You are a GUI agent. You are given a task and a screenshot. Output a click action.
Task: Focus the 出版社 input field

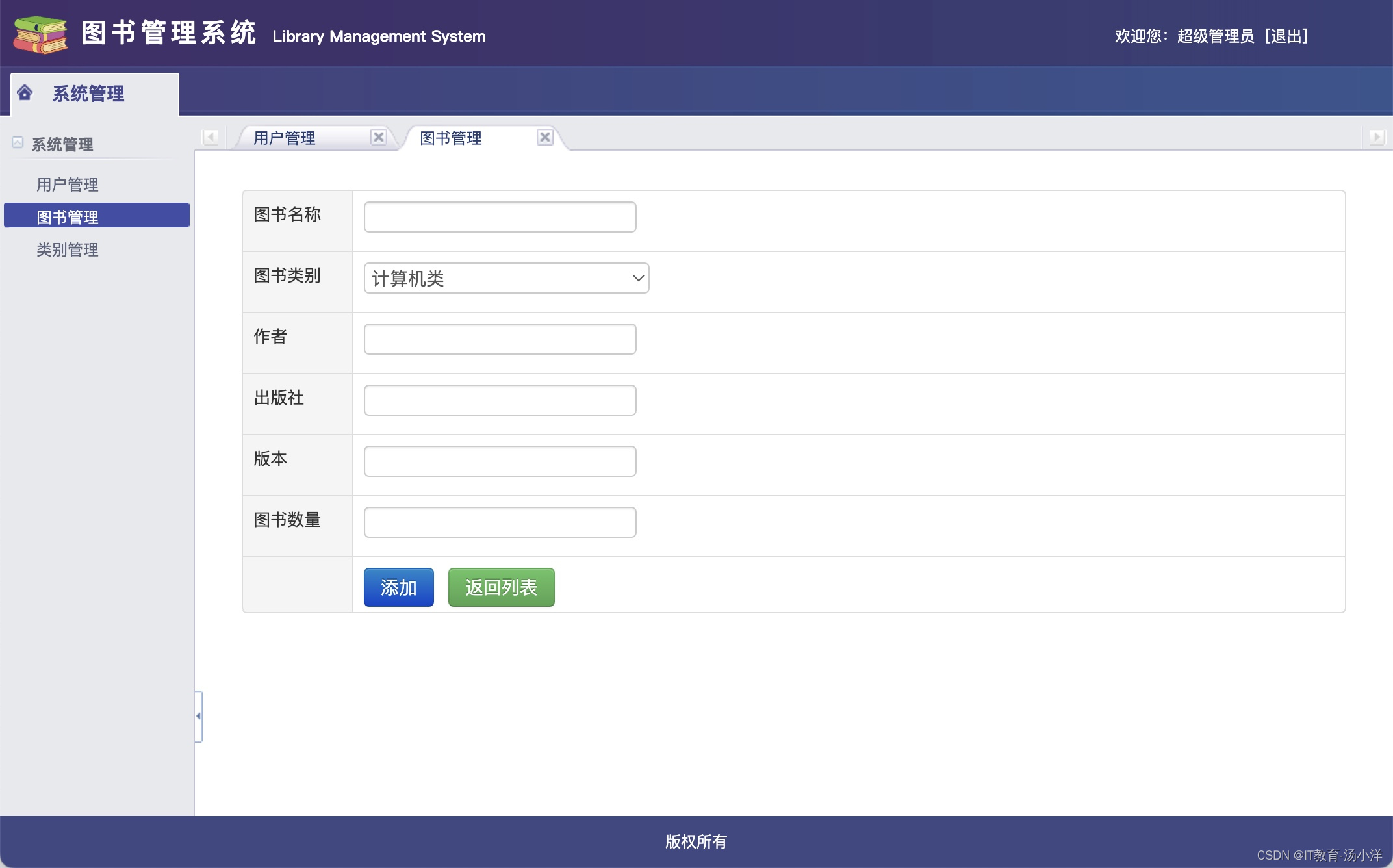(x=500, y=400)
